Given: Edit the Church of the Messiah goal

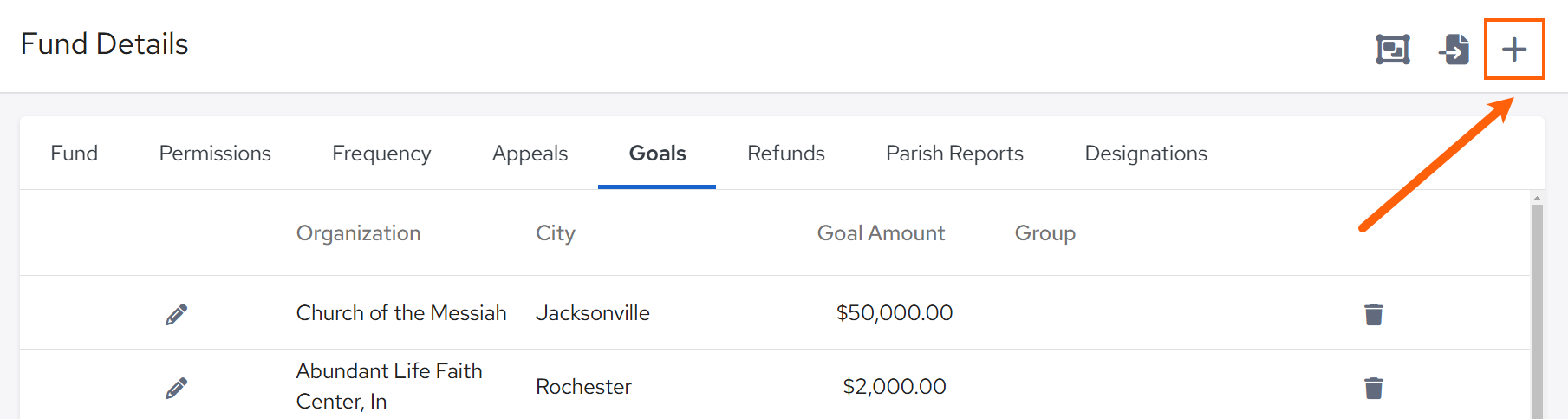Looking at the screenshot, I should pos(176,314).
